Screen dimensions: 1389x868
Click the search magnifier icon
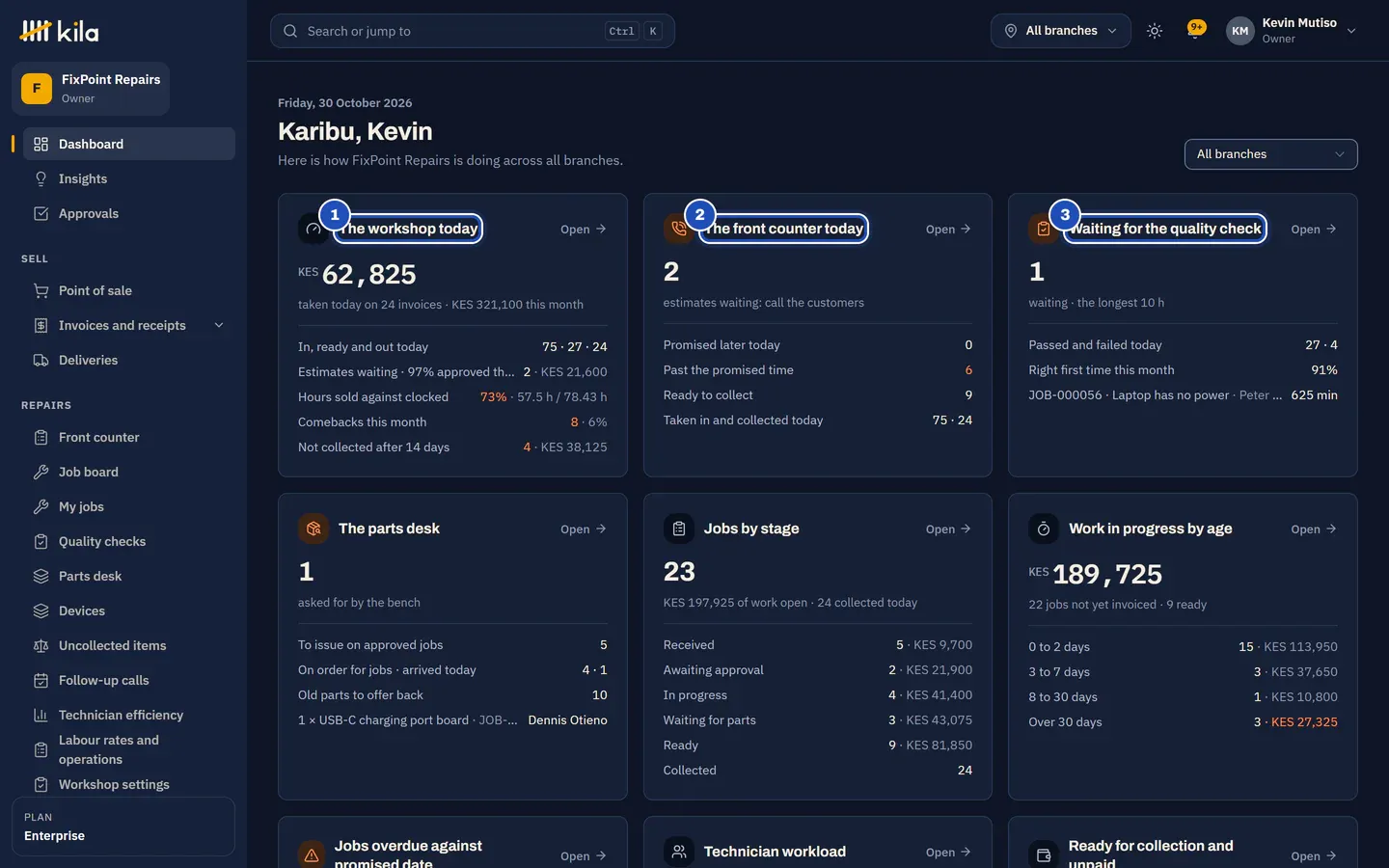pos(290,31)
